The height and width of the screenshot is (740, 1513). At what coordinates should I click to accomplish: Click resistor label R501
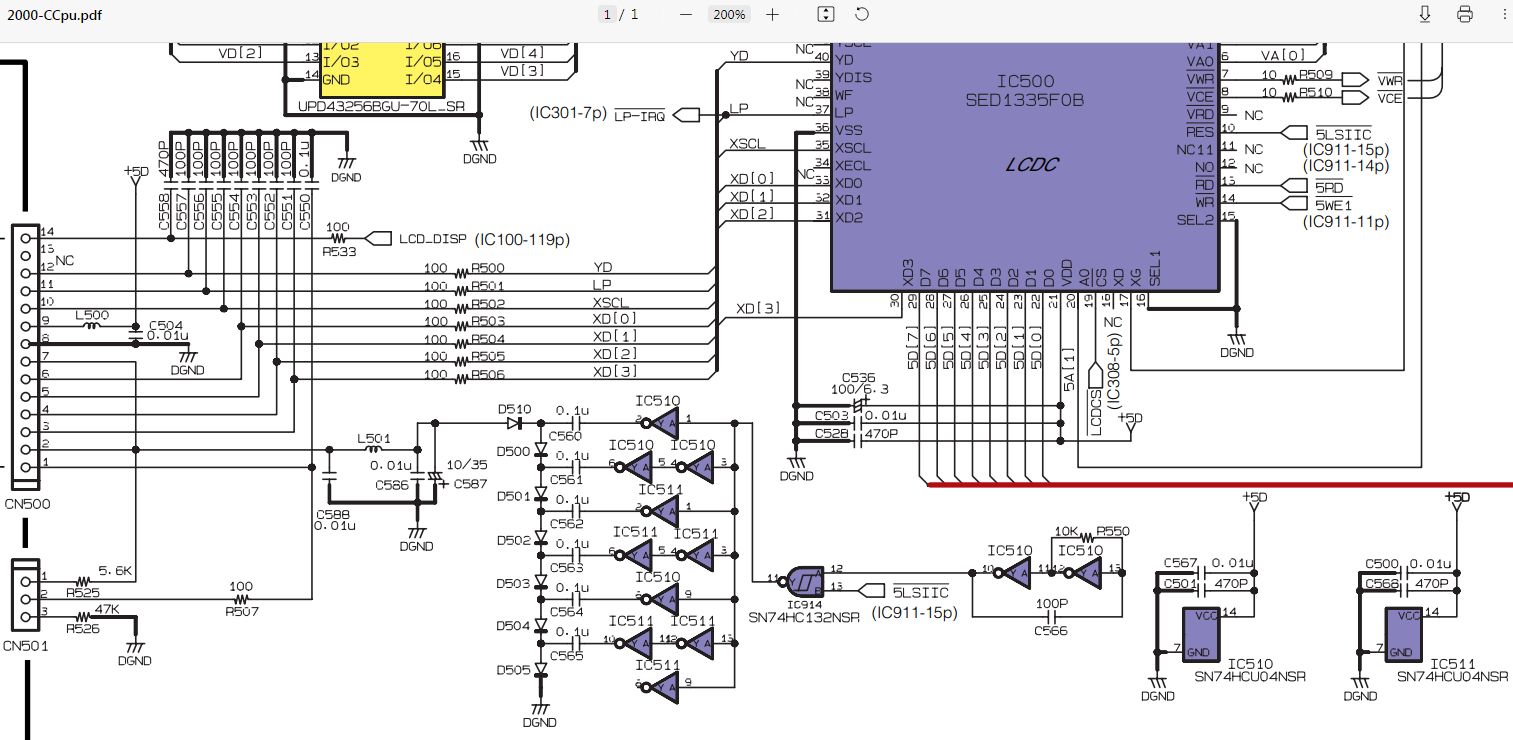pyautogui.click(x=487, y=286)
